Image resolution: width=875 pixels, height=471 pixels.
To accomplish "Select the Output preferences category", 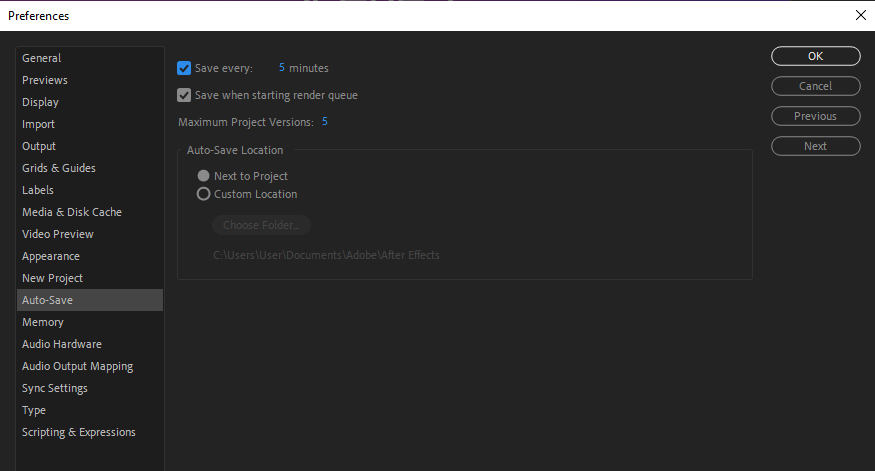I will click(89, 146).
